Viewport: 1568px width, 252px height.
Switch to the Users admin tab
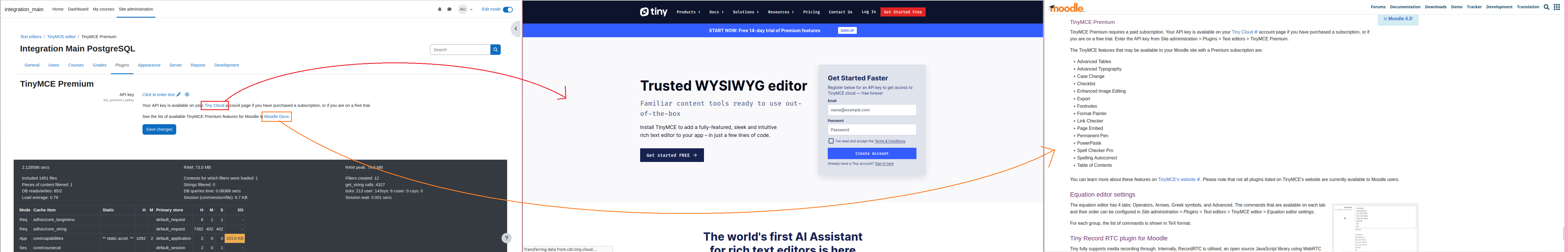pos(54,65)
